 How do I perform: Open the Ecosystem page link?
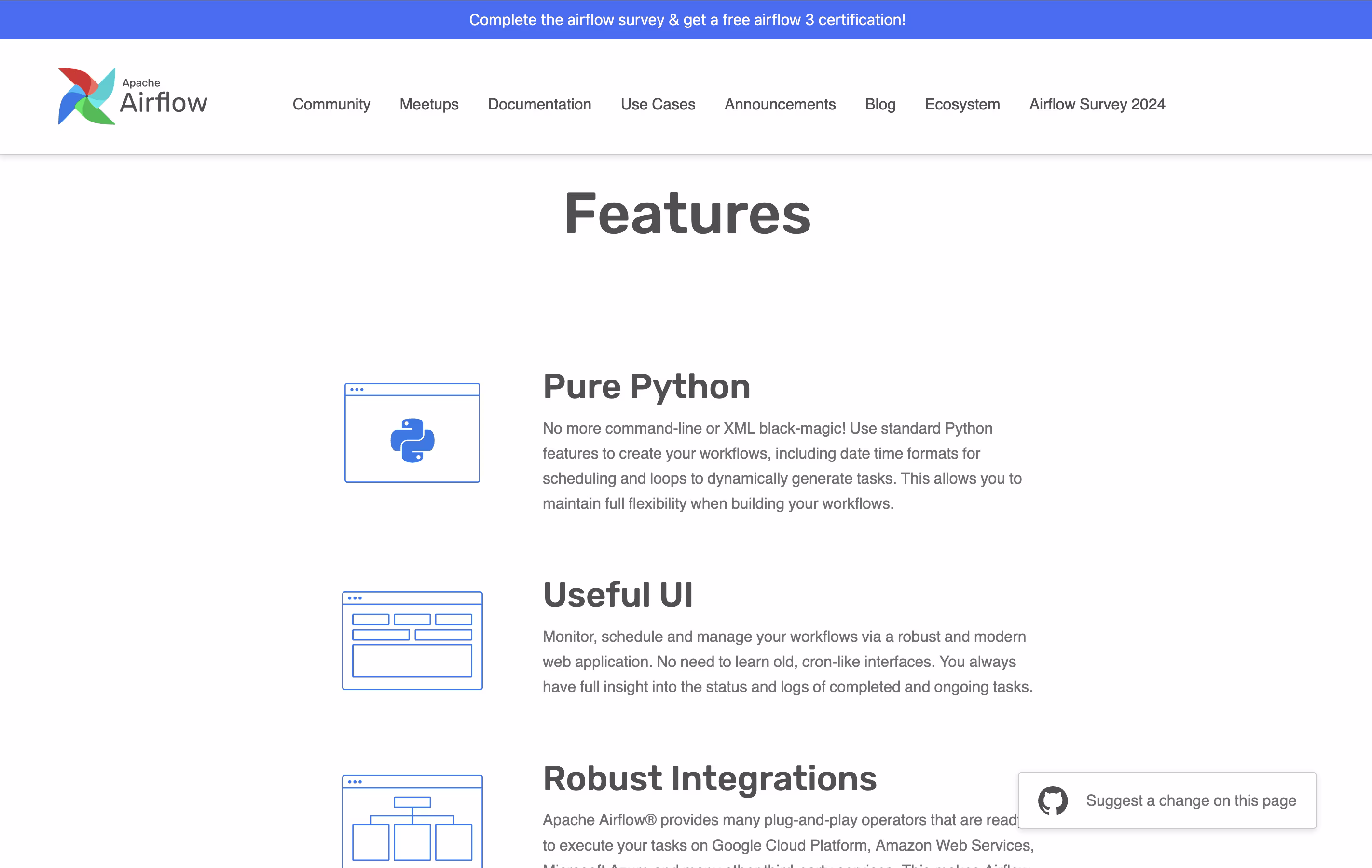[x=962, y=104]
